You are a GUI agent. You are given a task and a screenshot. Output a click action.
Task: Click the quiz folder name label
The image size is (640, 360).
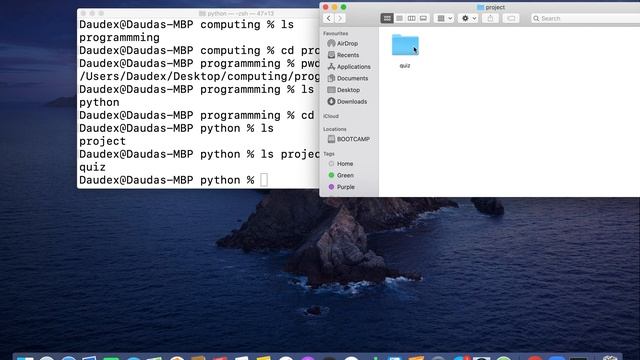click(x=405, y=66)
